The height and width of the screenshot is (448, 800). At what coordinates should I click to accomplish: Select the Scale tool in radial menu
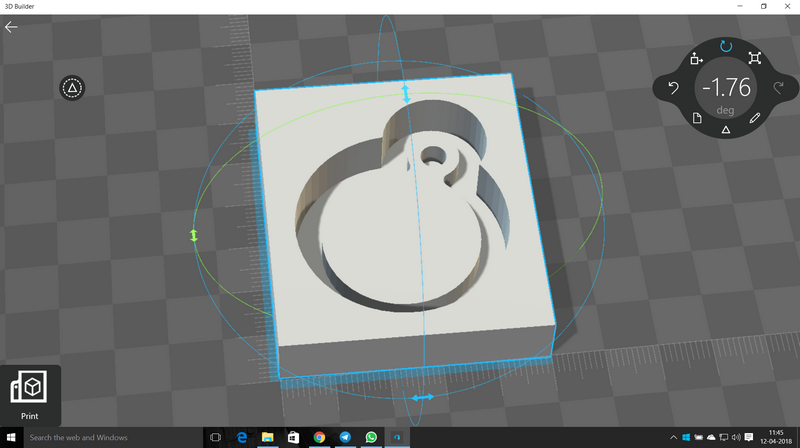point(755,58)
